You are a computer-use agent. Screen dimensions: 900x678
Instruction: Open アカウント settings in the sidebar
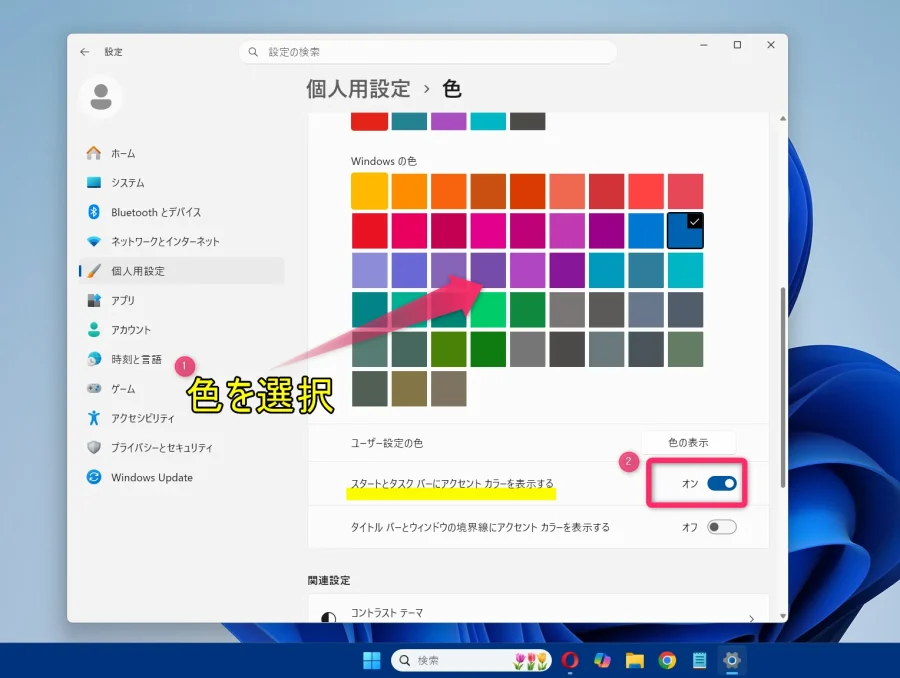pyautogui.click(x=152, y=329)
